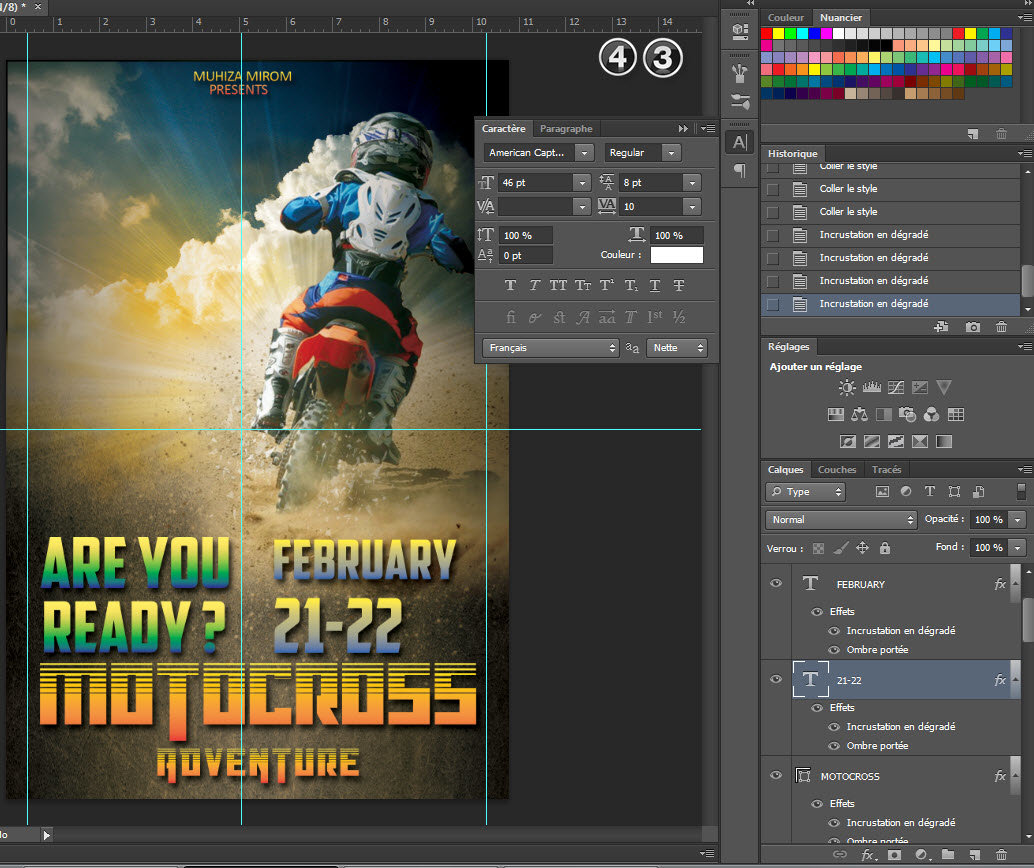
Task: Open the Normal blend mode dropdown
Action: (x=841, y=520)
